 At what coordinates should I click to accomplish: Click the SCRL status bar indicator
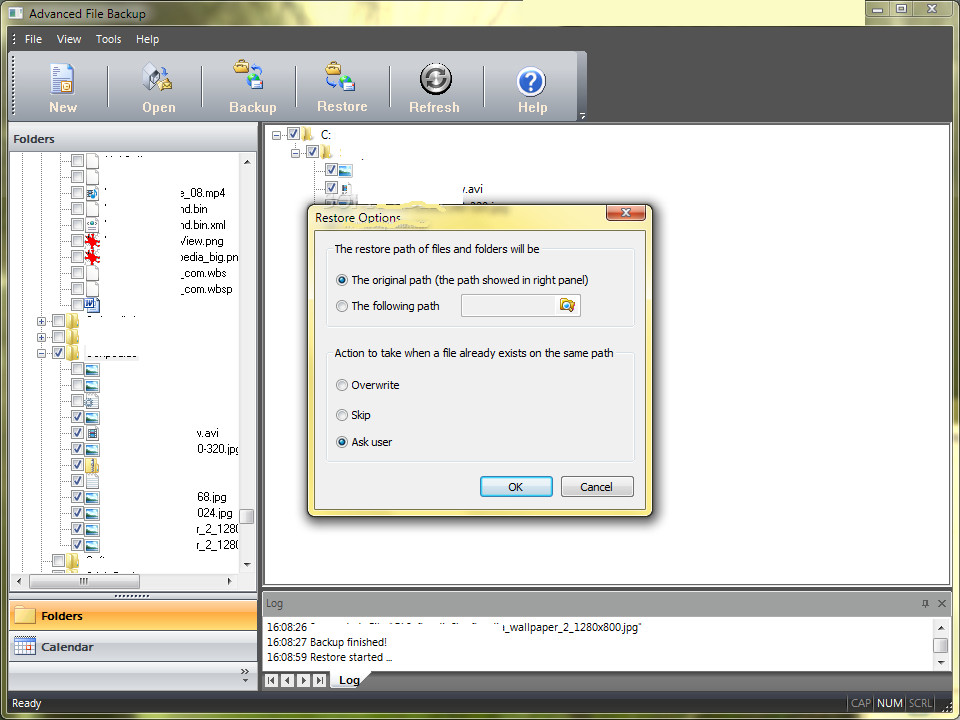click(920, 703)
